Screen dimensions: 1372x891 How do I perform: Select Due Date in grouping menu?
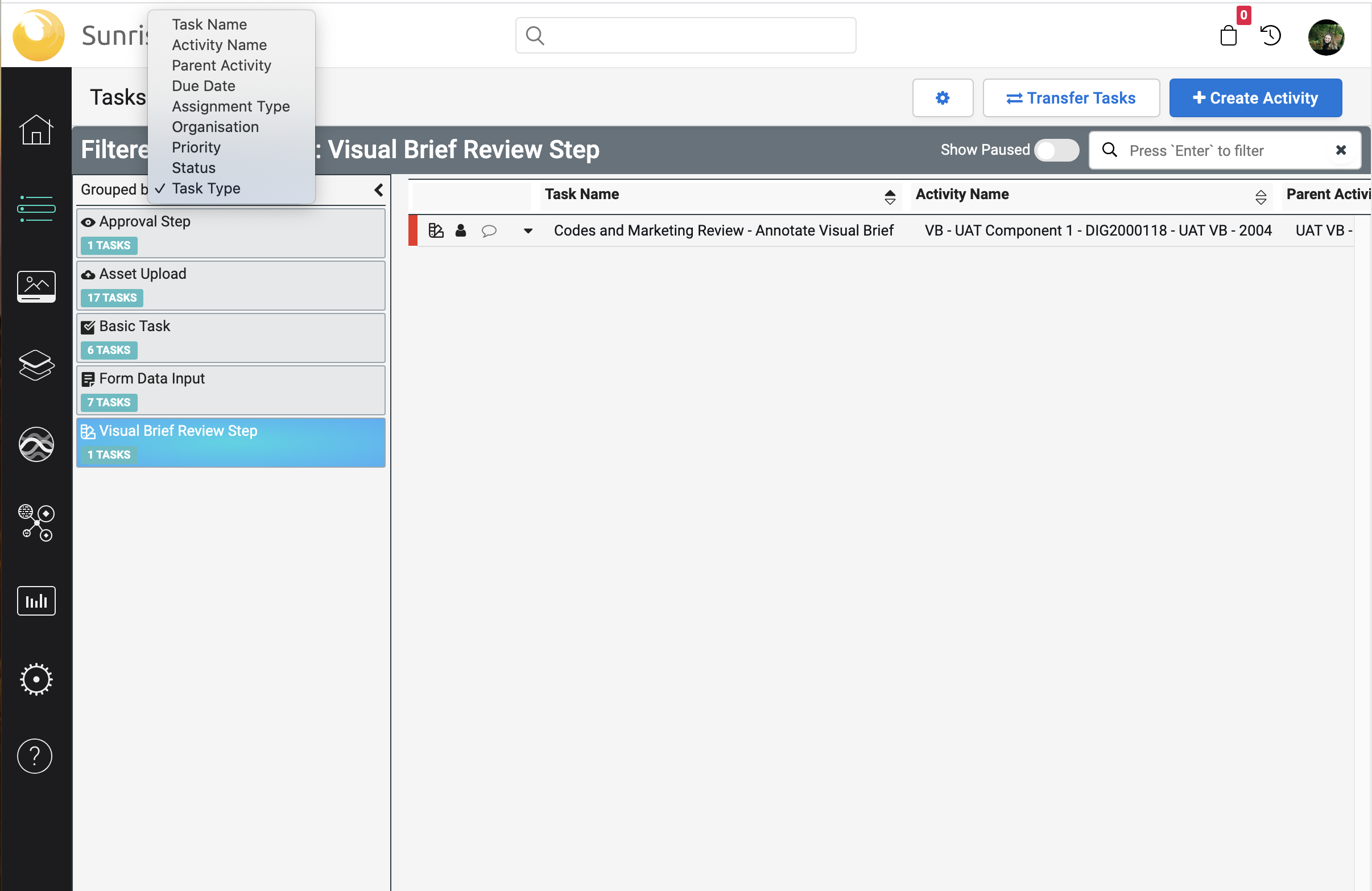(x=203, y=86)
